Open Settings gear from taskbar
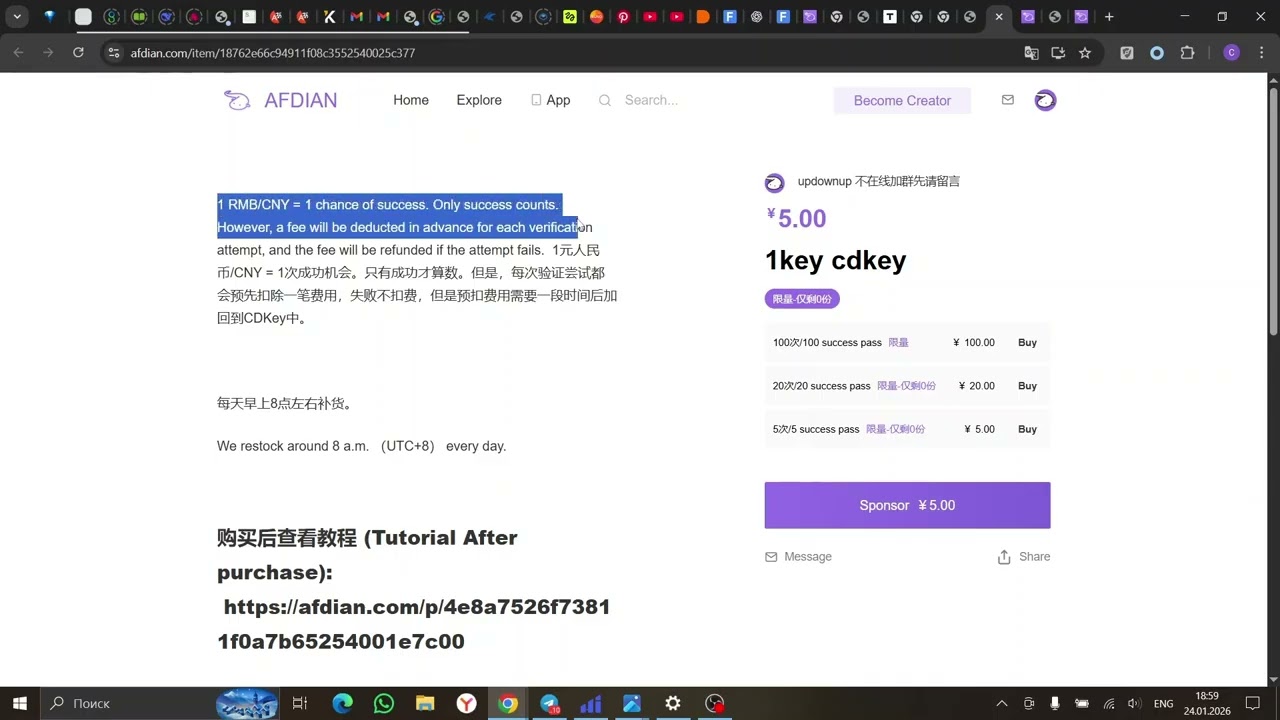Screen dimensions: 1280x720 coord(673,704)
